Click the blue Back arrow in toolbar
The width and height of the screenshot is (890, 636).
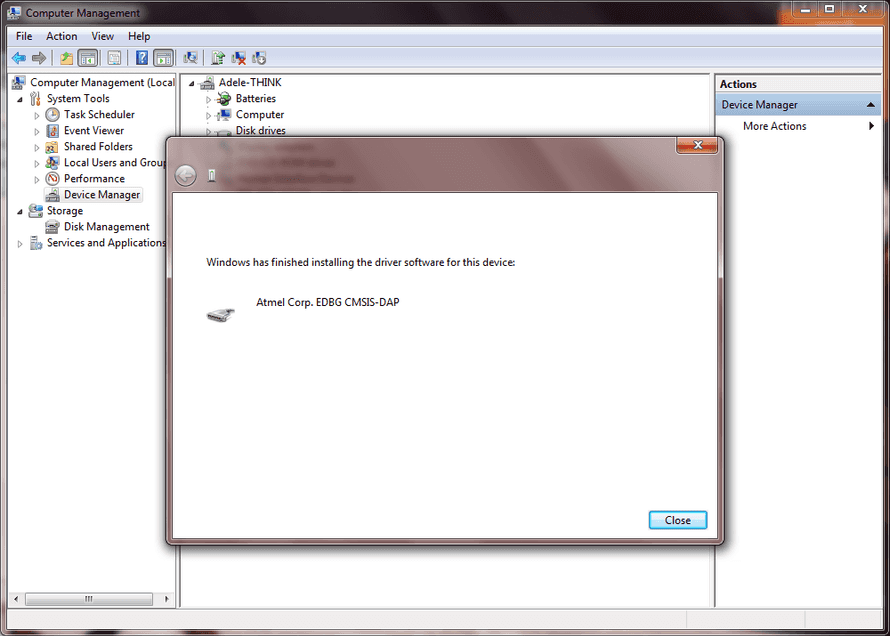[x=18, y=58]
